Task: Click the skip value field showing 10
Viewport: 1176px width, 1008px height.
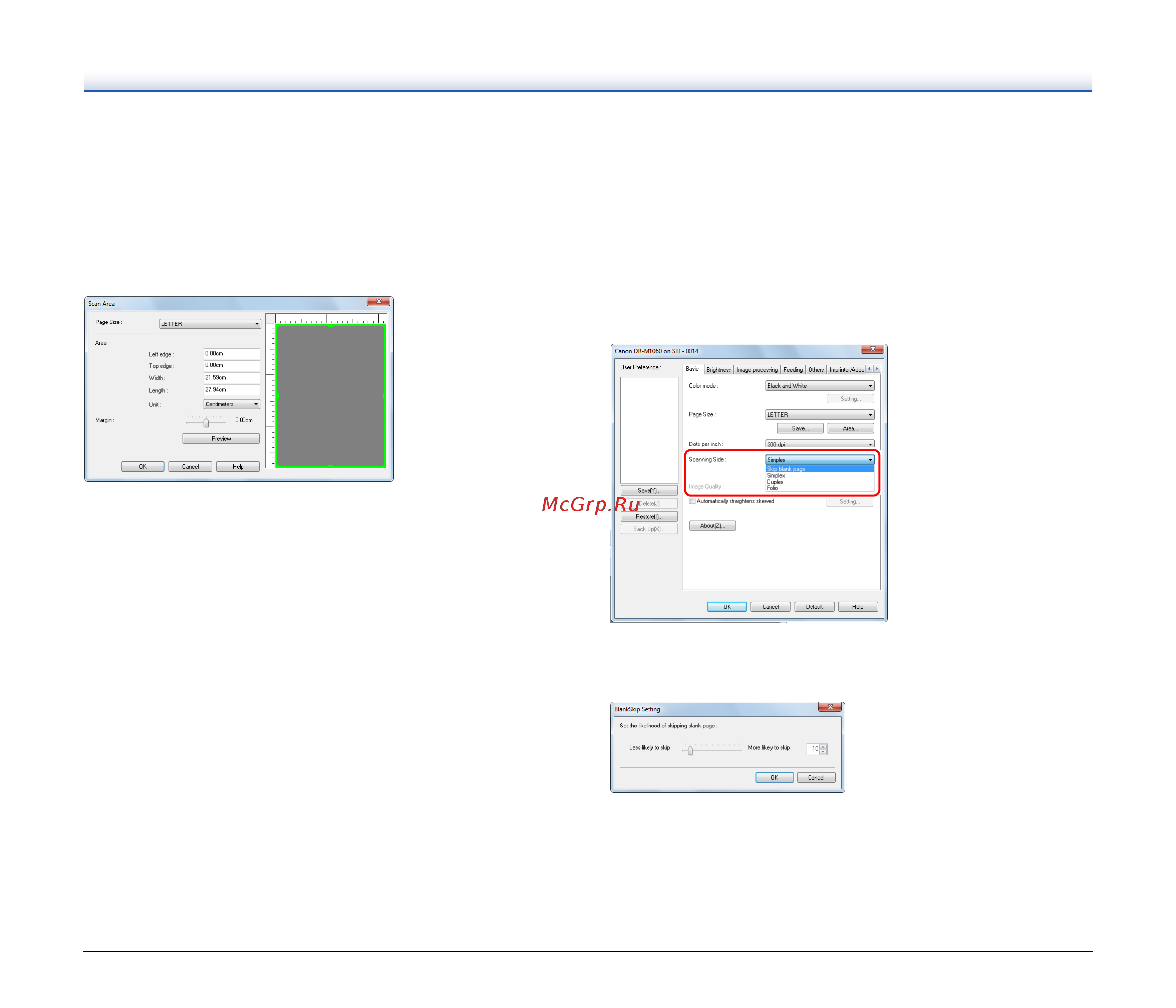Action: point(813,749)
